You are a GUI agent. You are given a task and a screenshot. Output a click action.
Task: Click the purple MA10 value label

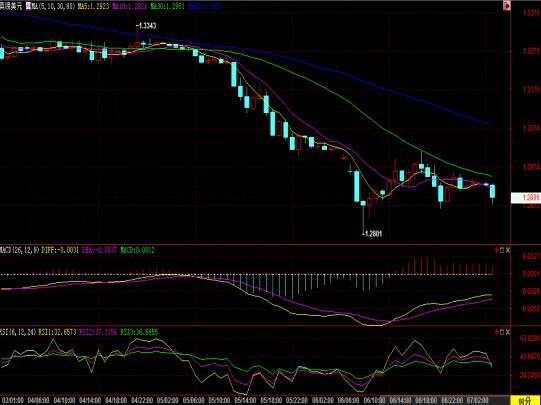129,6
